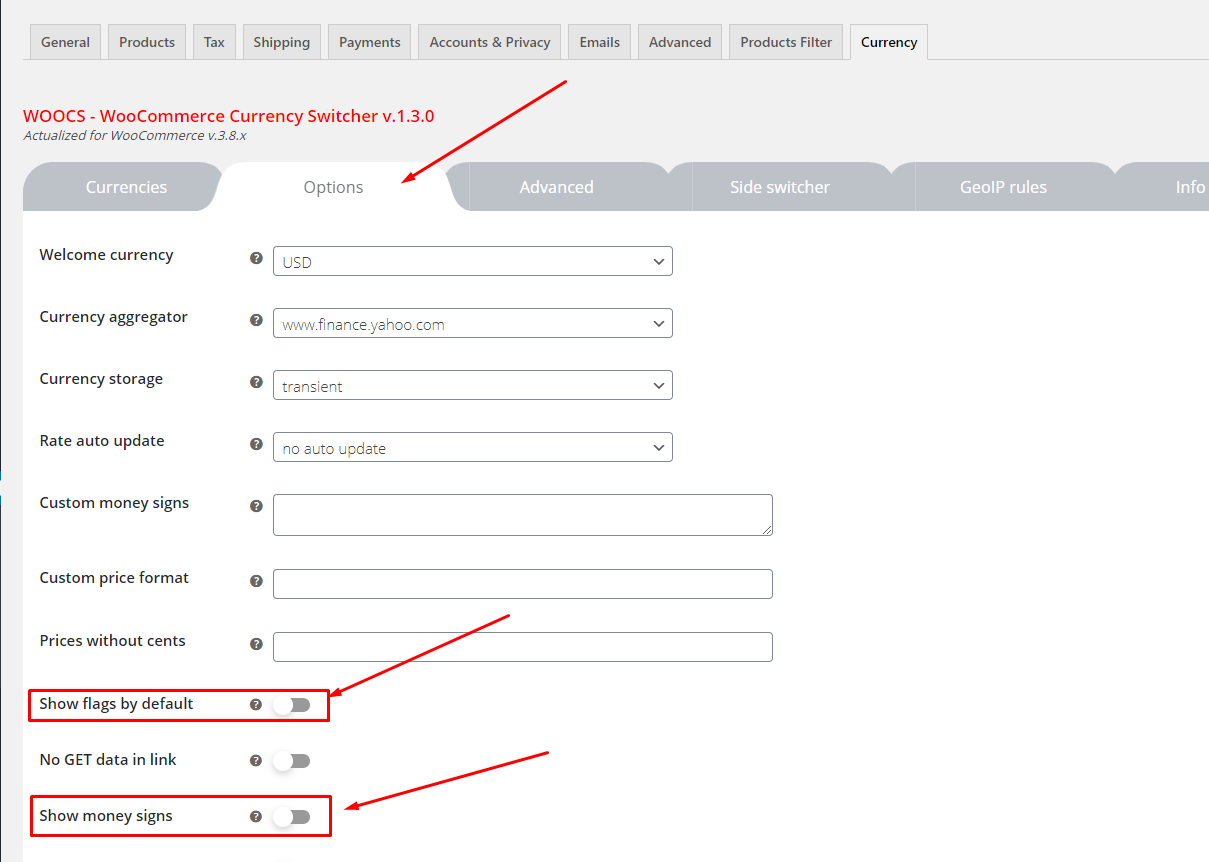Open the Products settings tab
Image resolution: width=1209 pixels, height=862 pixels.
[147, 42]
